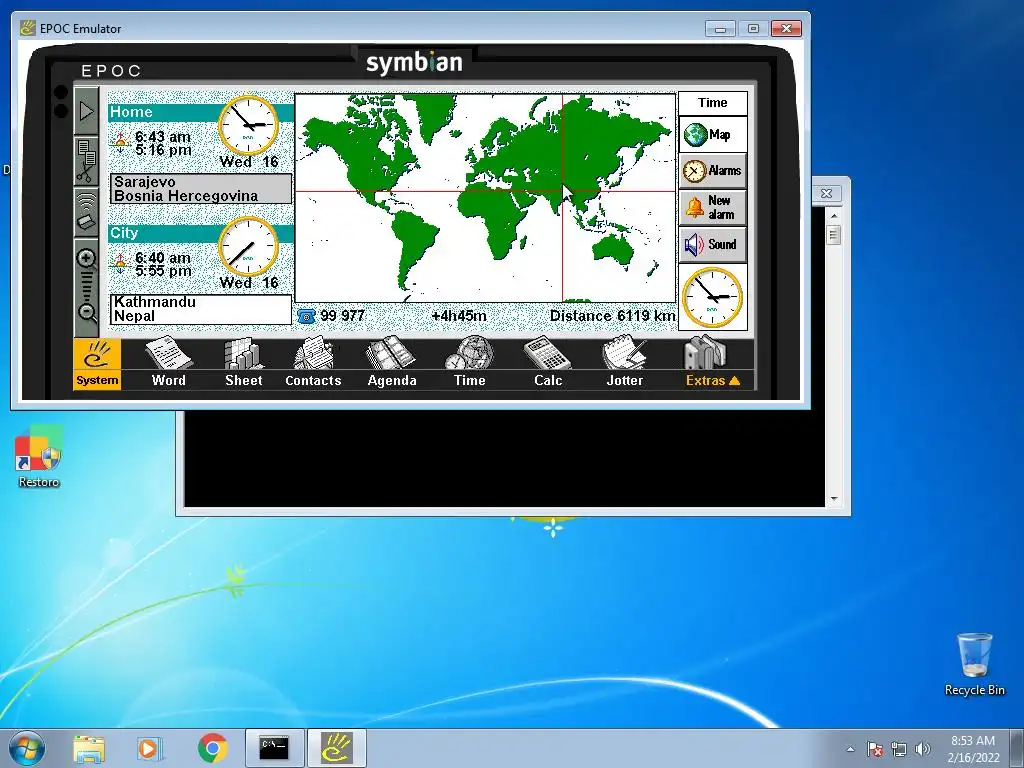Zoom in with the plus magnifier
The image size is (1024, 768).
(86, 259)
